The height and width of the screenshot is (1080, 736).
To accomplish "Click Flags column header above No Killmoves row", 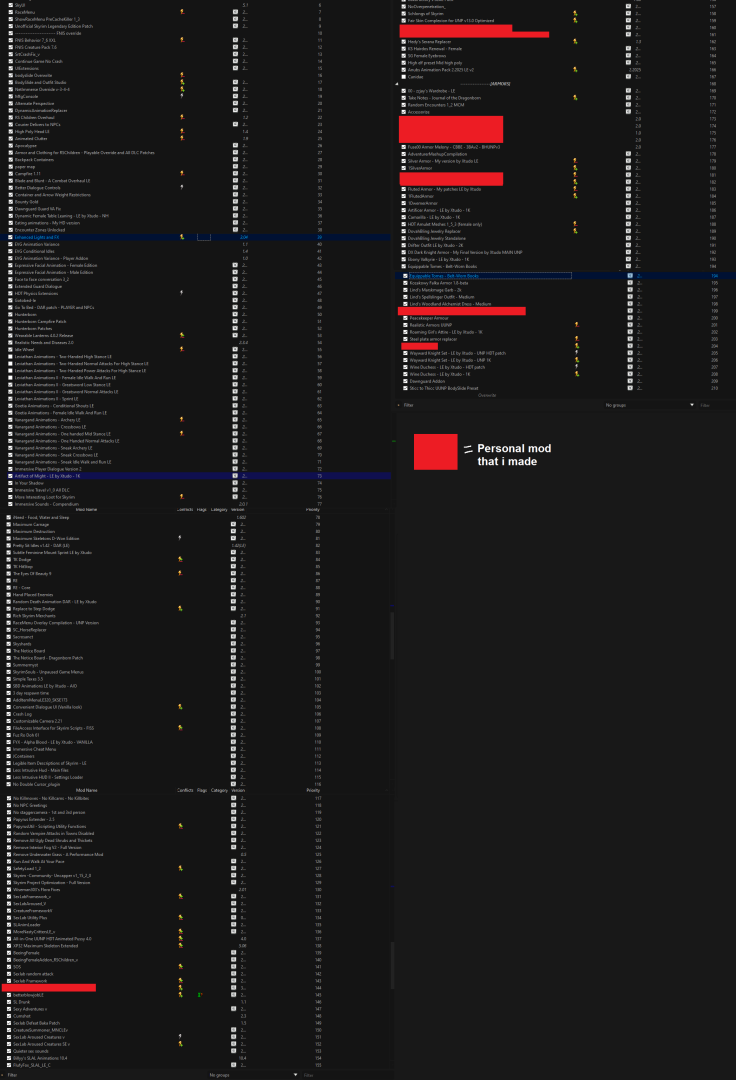I will pos(202,790).
